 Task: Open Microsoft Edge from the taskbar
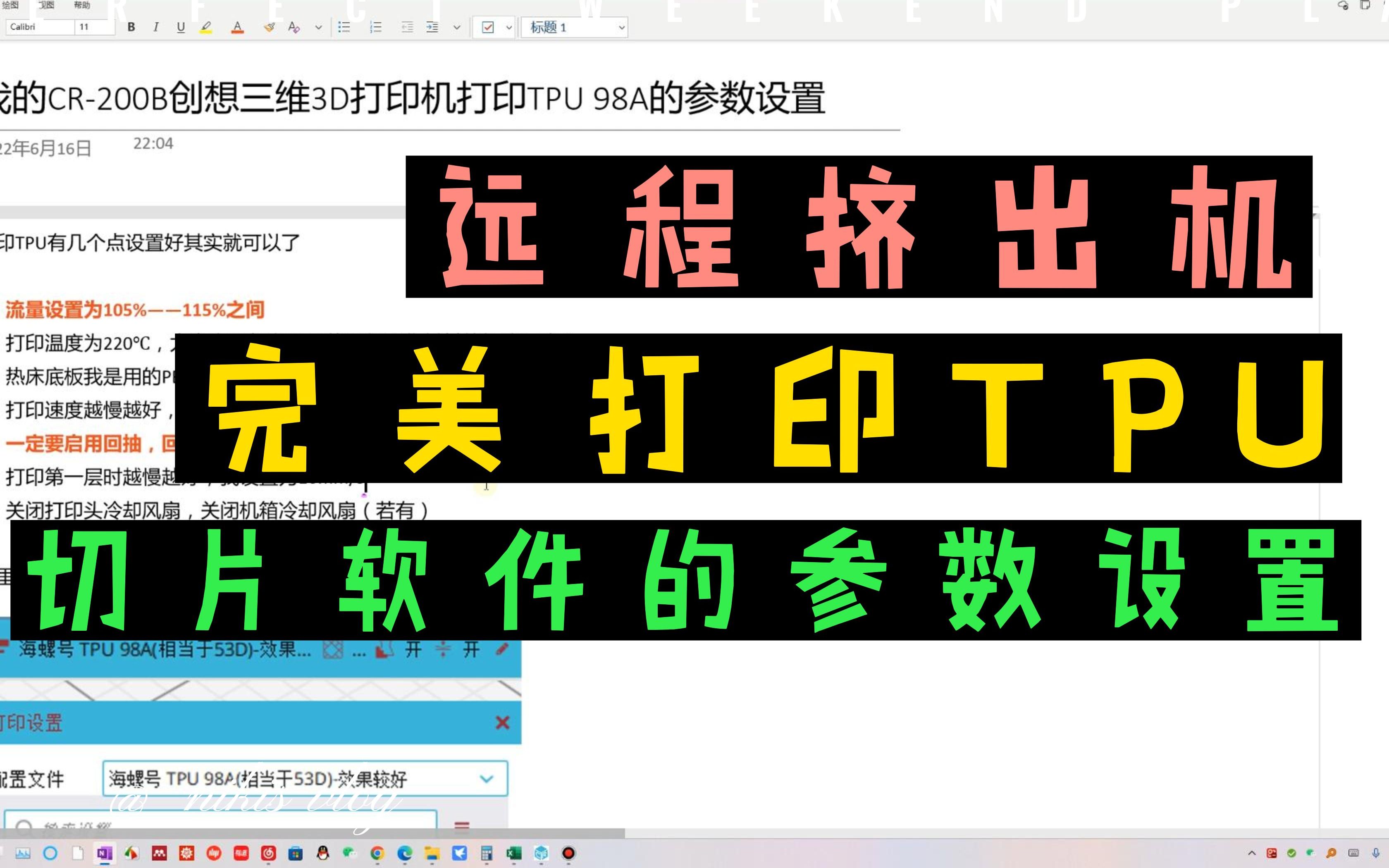tap(405, 853)
